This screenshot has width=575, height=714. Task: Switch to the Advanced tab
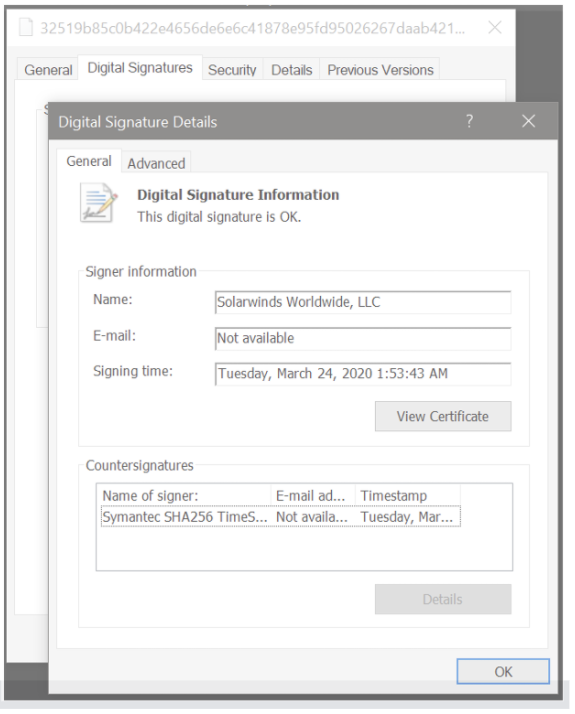(156, 163)
